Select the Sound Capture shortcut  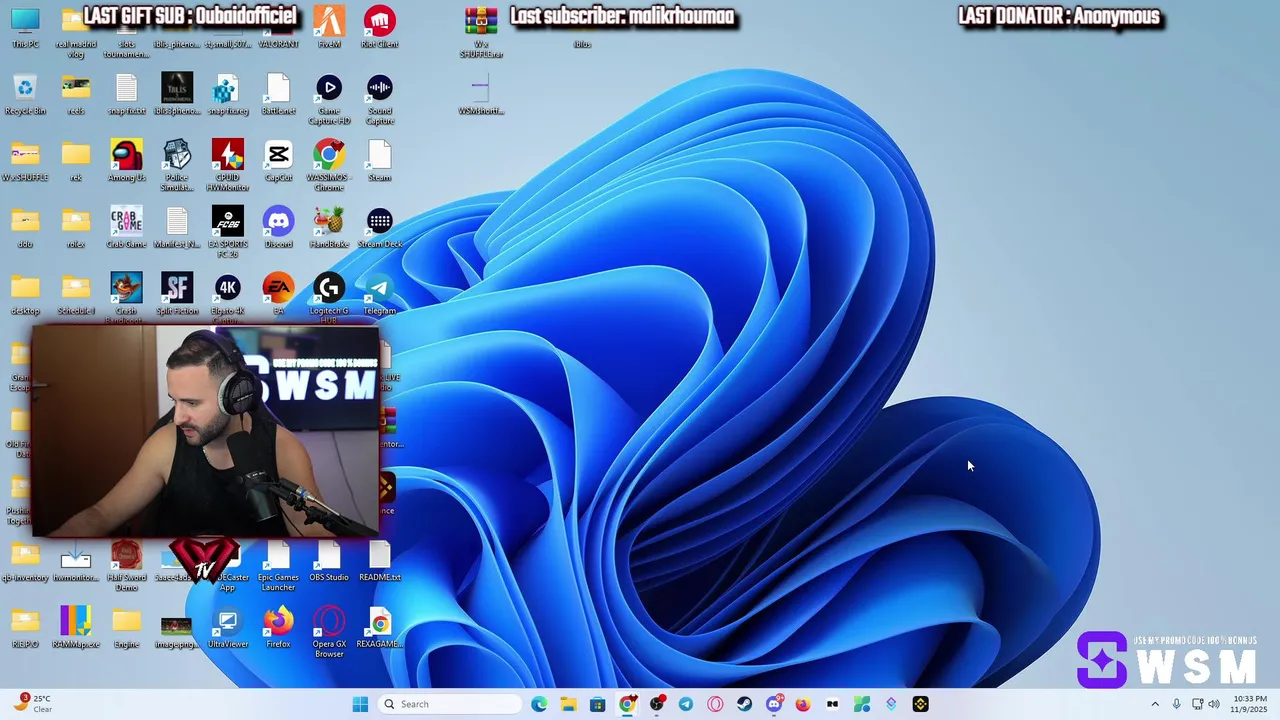[379, 99]
